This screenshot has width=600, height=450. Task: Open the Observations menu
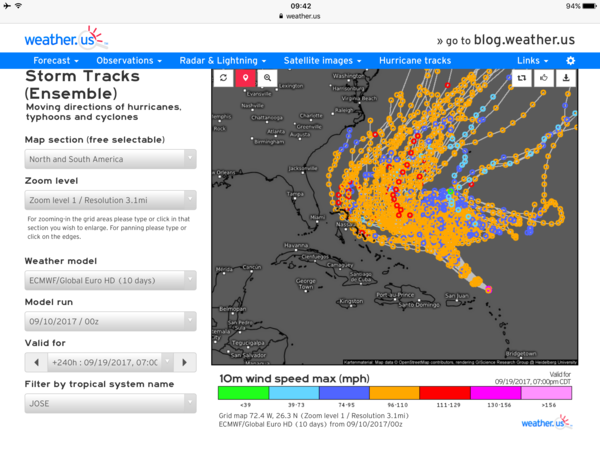(x=129, y=60)
